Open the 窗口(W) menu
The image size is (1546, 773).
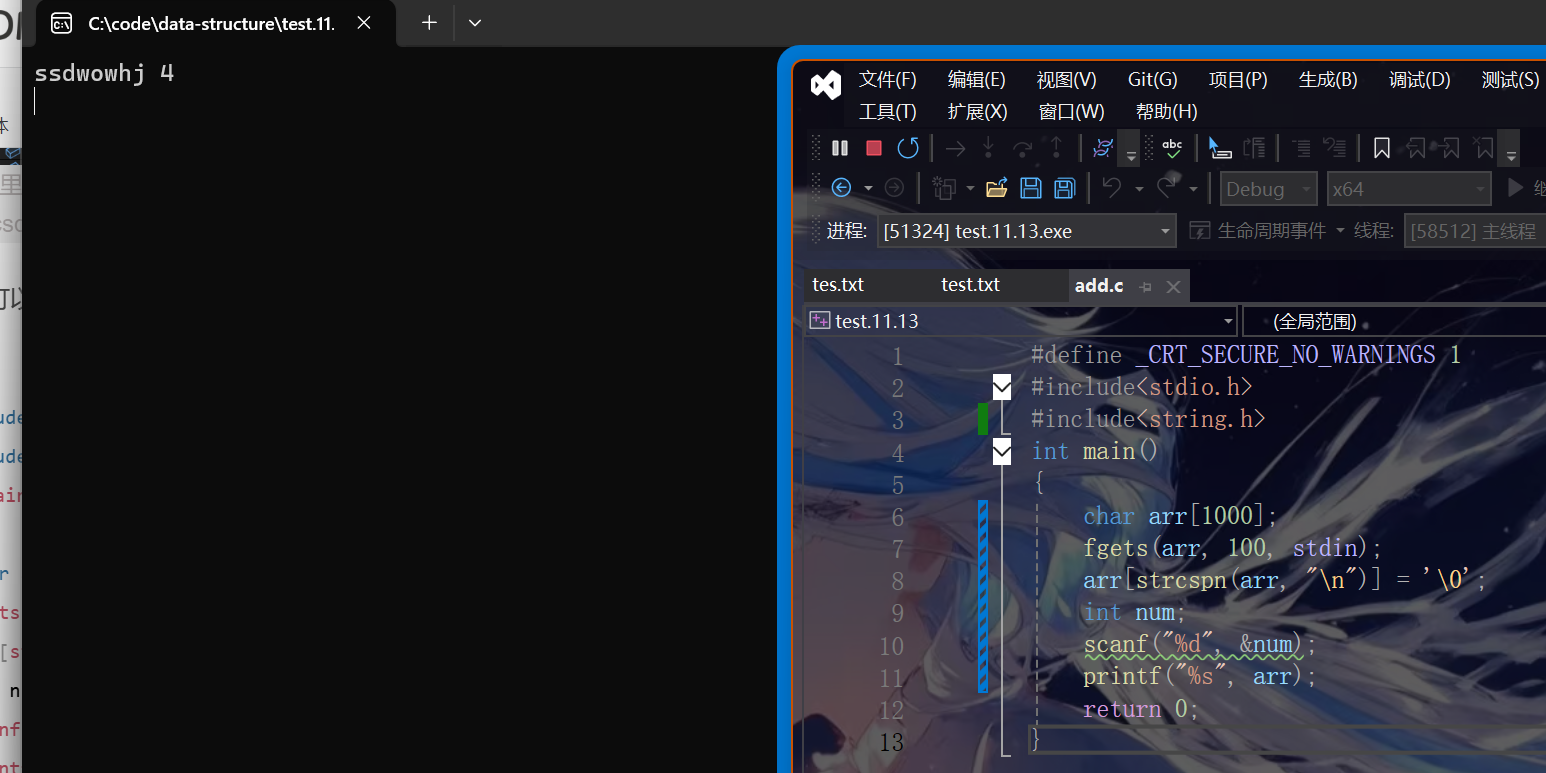(1072, 112)
